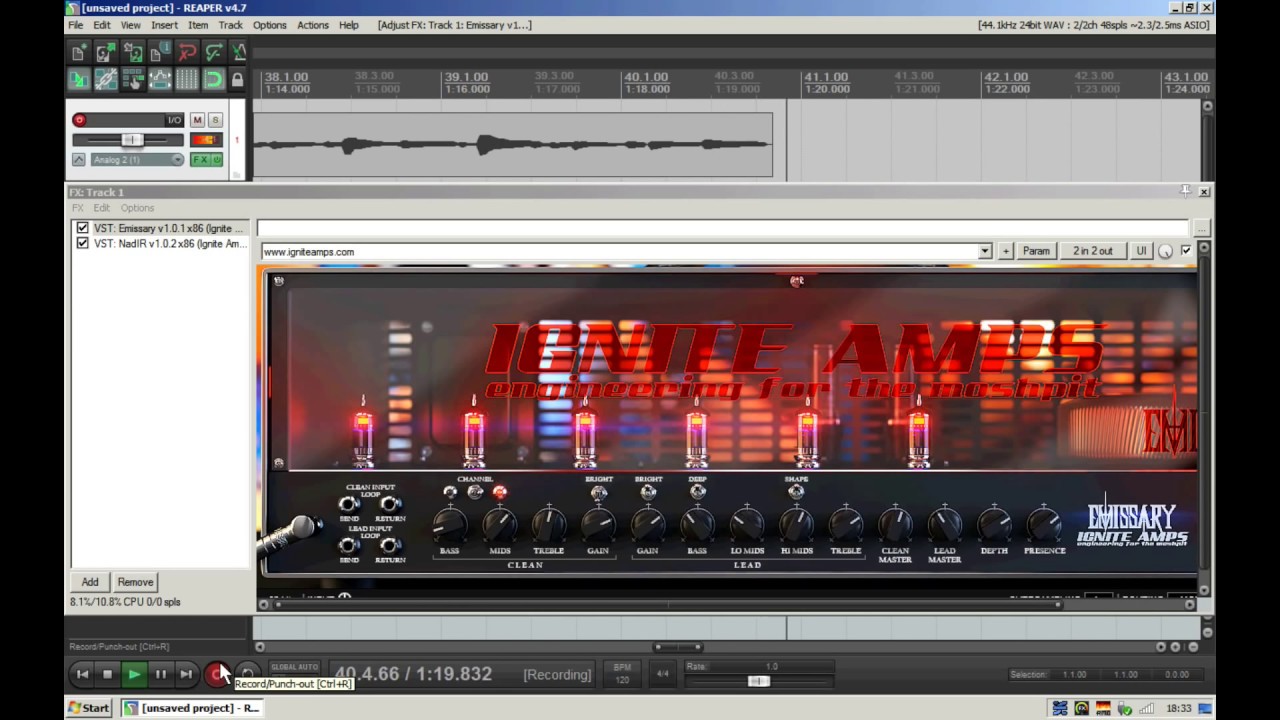Mute track 1 with M button
The height and width of the screenshot is (720, 1280).
(197, 120)
